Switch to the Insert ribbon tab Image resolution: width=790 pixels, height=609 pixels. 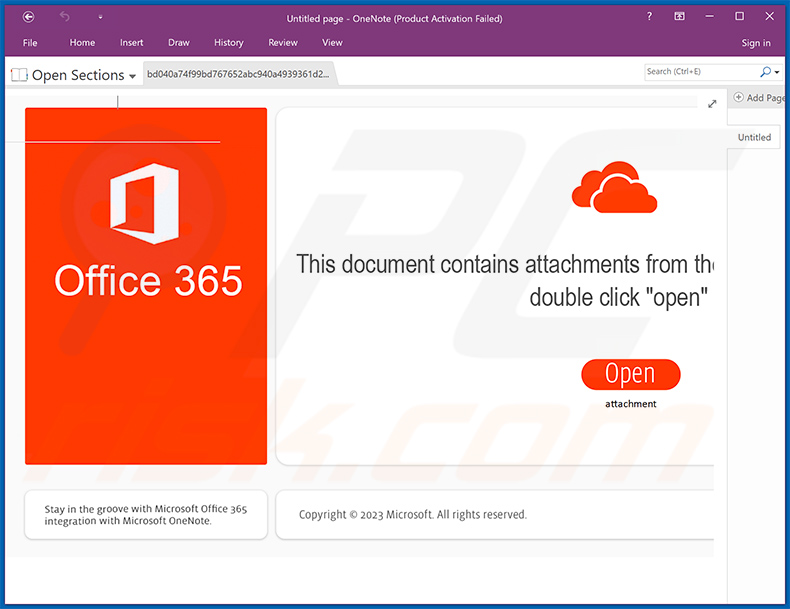point(131,43)
